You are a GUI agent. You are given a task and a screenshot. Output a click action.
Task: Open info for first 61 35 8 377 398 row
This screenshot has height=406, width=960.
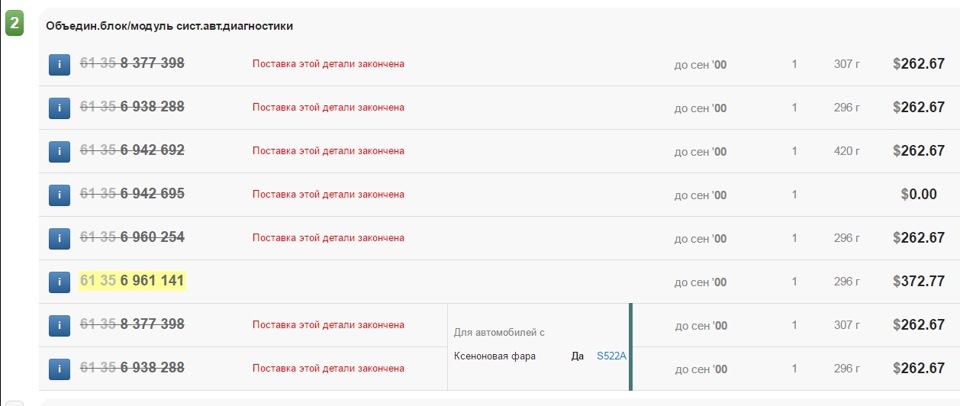click(x=59, y=64)
